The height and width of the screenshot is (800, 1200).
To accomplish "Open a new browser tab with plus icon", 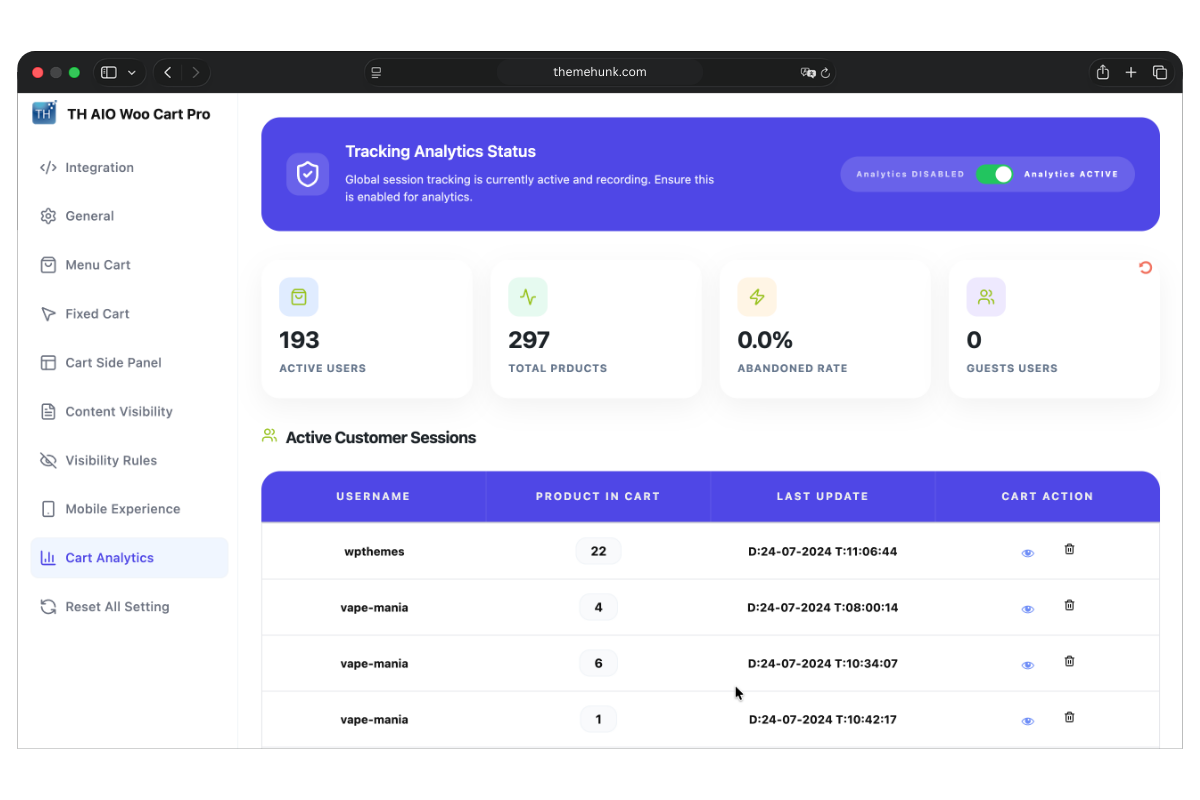I will (1131, 72).
